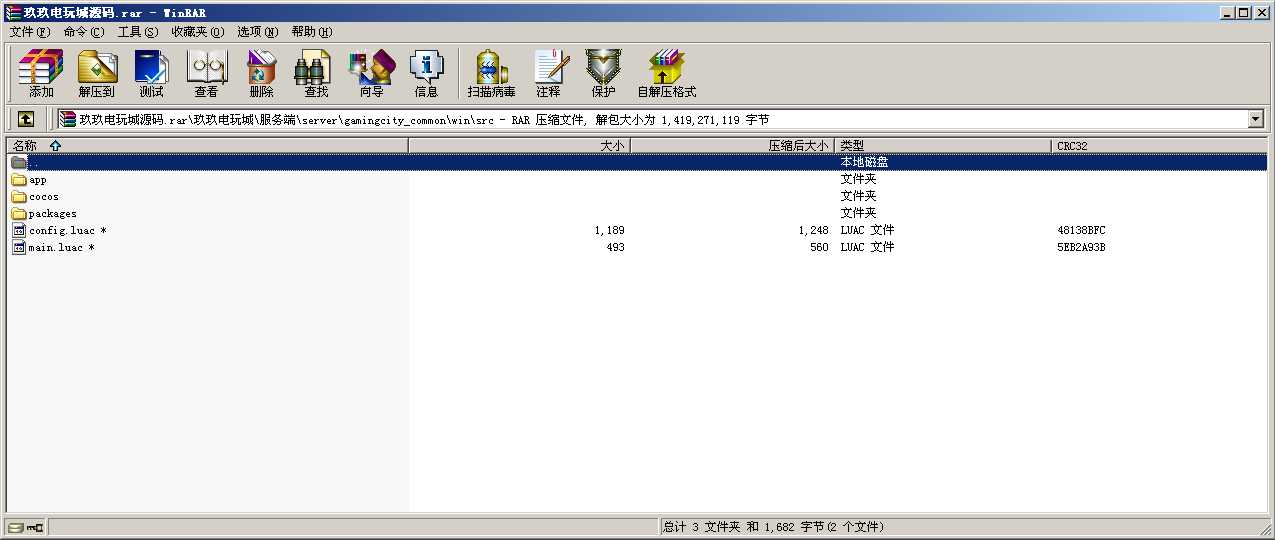1275x540 pixels.
Task: Click the drive icon in status bar
Action: pos(16,527)
